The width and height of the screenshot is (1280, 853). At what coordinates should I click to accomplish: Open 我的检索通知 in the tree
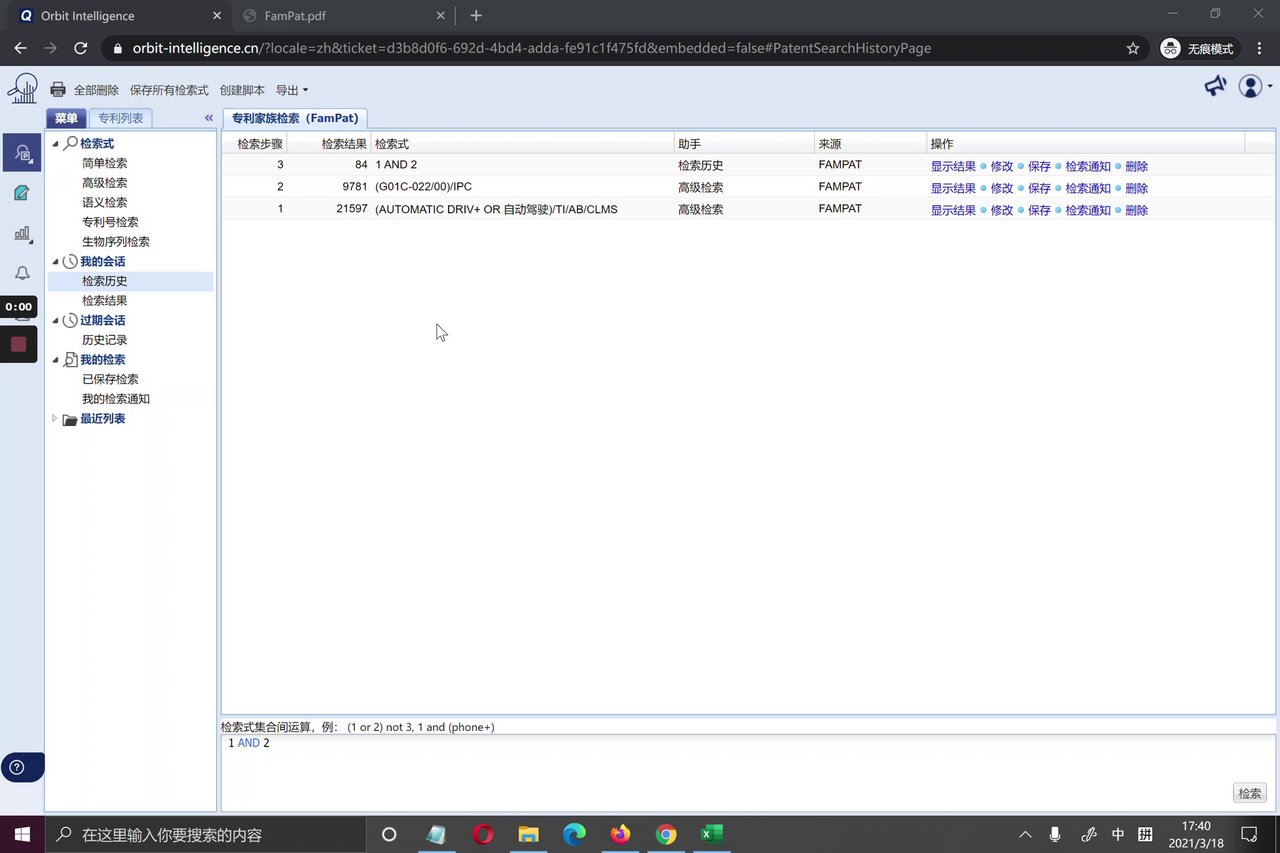point(115,399)
